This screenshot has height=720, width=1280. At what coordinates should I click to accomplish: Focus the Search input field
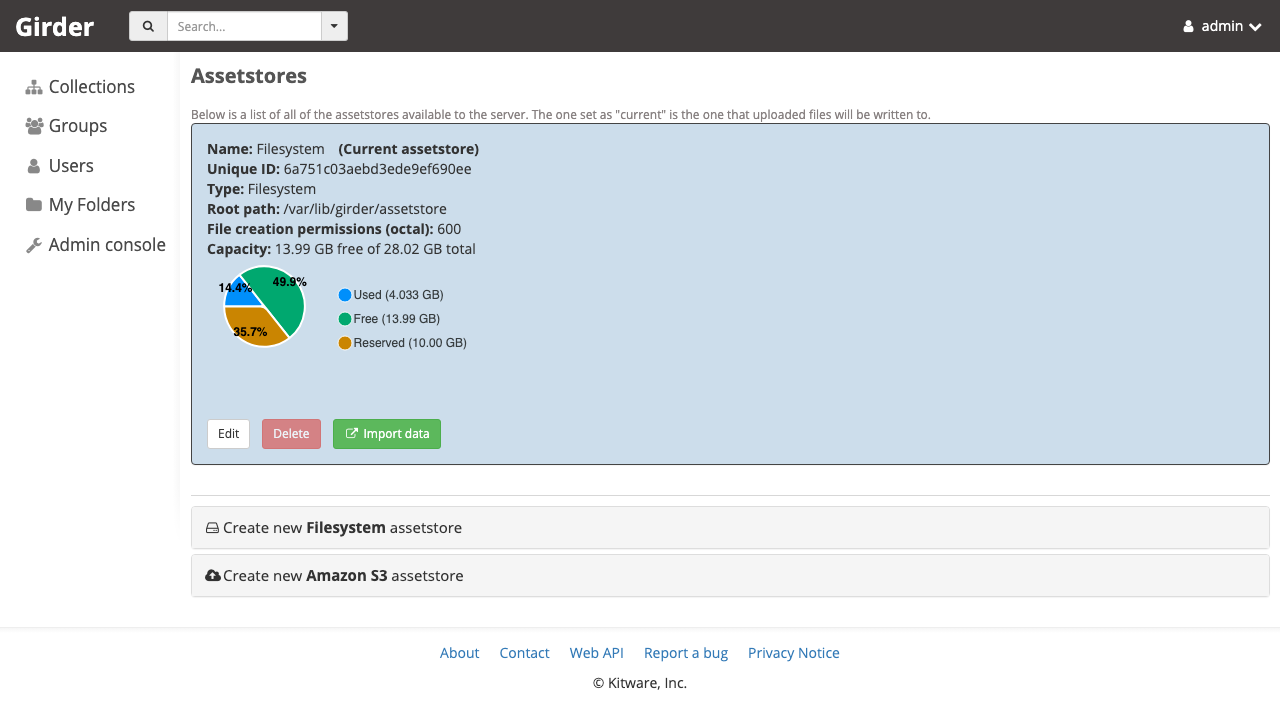(x=244, y=26)
